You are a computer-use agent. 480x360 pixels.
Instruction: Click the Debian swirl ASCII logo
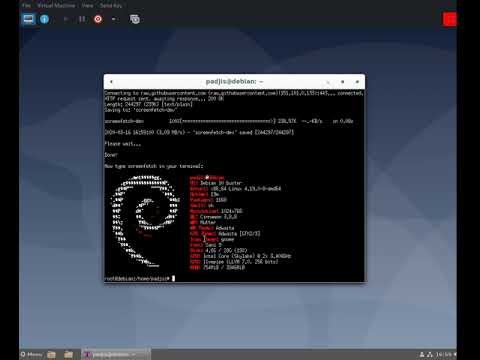(x=145, y=221)
